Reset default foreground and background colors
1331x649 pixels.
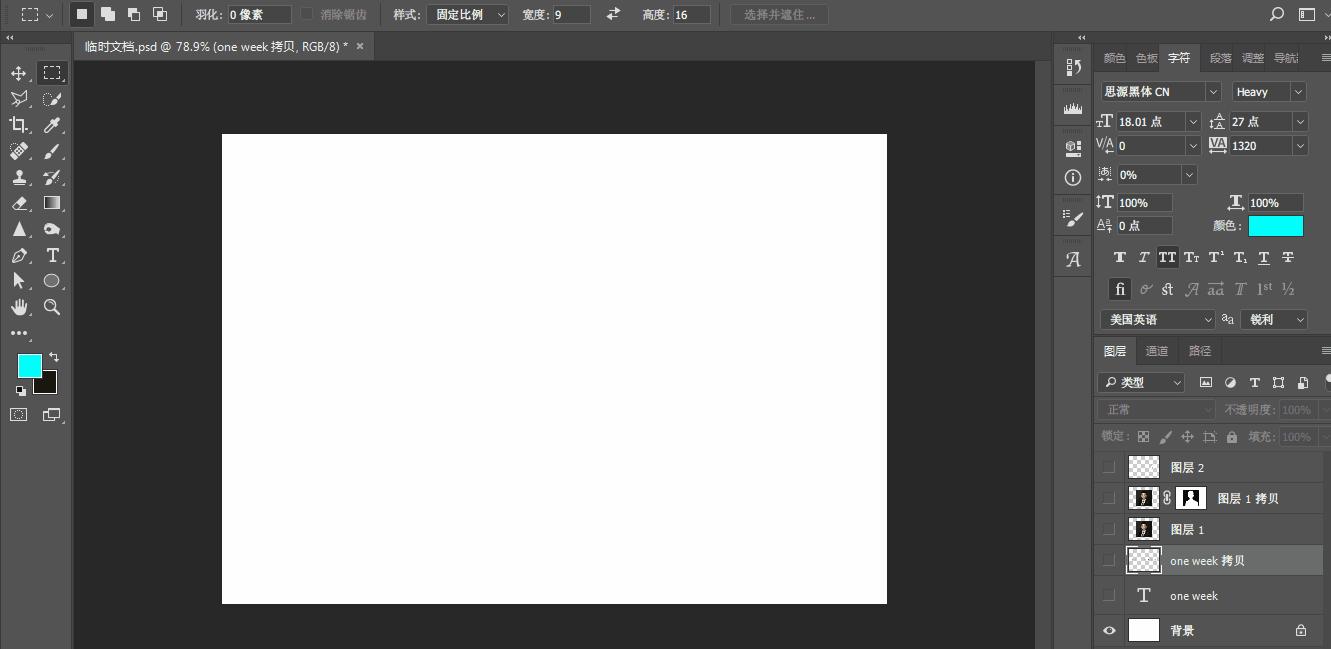click(x=21, y=391)
